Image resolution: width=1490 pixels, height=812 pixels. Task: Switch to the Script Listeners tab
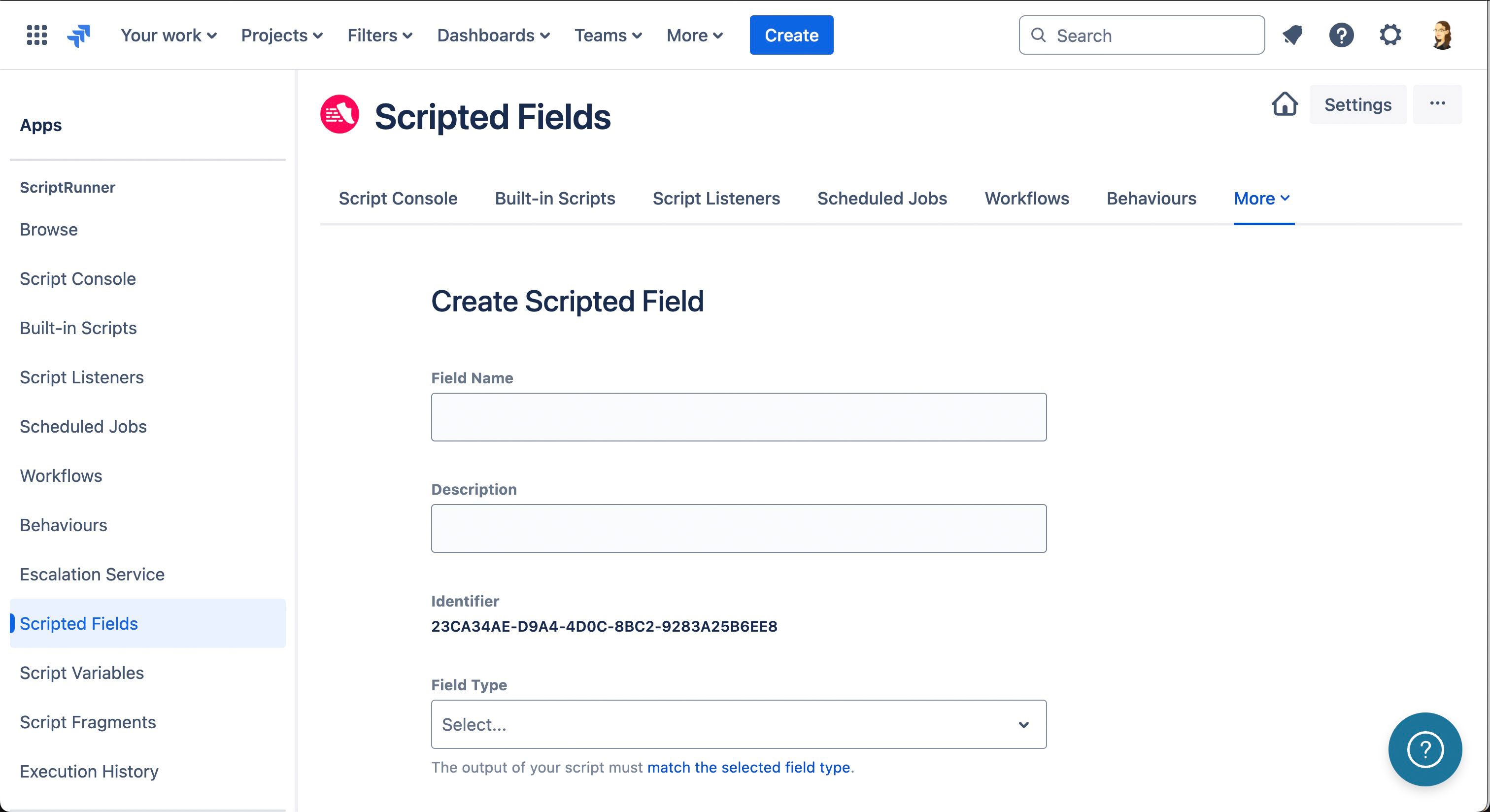click(x=715, y=199)
